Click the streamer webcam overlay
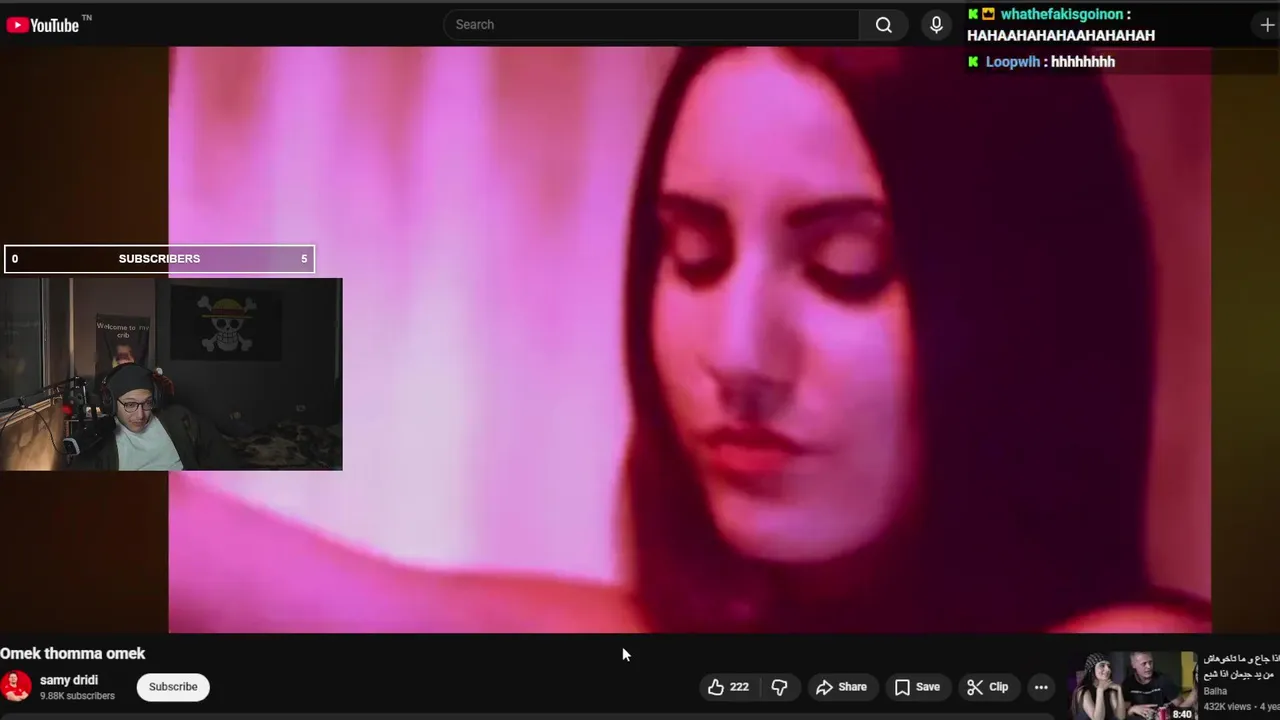Viewport: 1280px width, 720px height. 171,374
